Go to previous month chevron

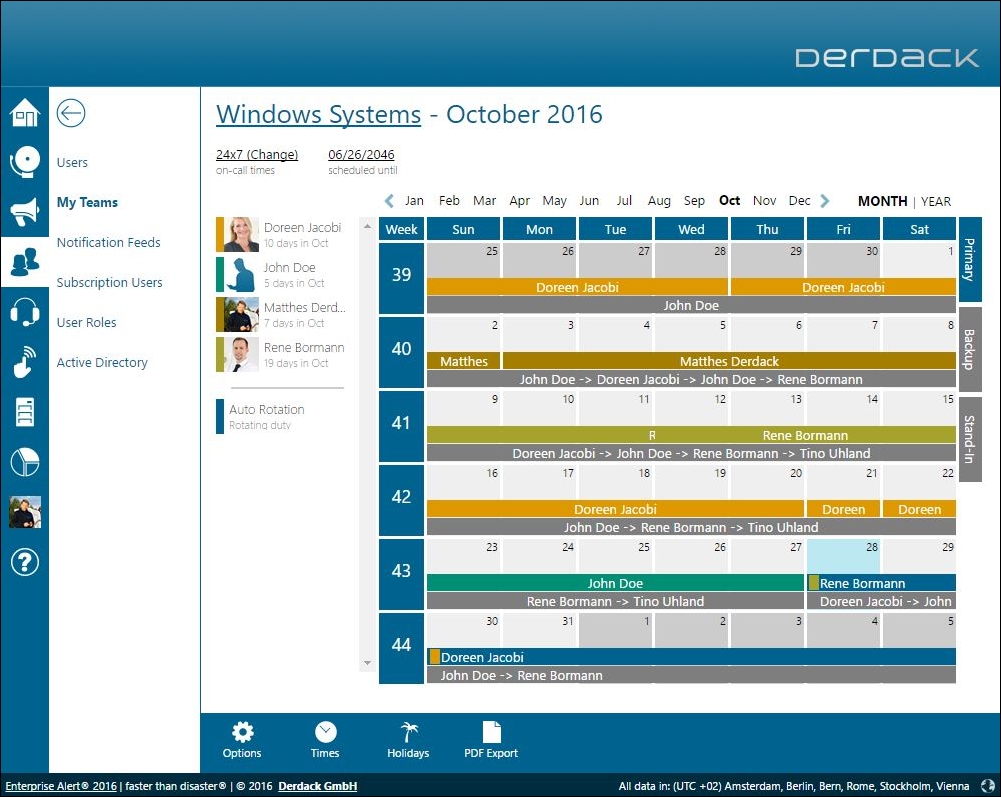pyautogui.click(x=389, y=201)
